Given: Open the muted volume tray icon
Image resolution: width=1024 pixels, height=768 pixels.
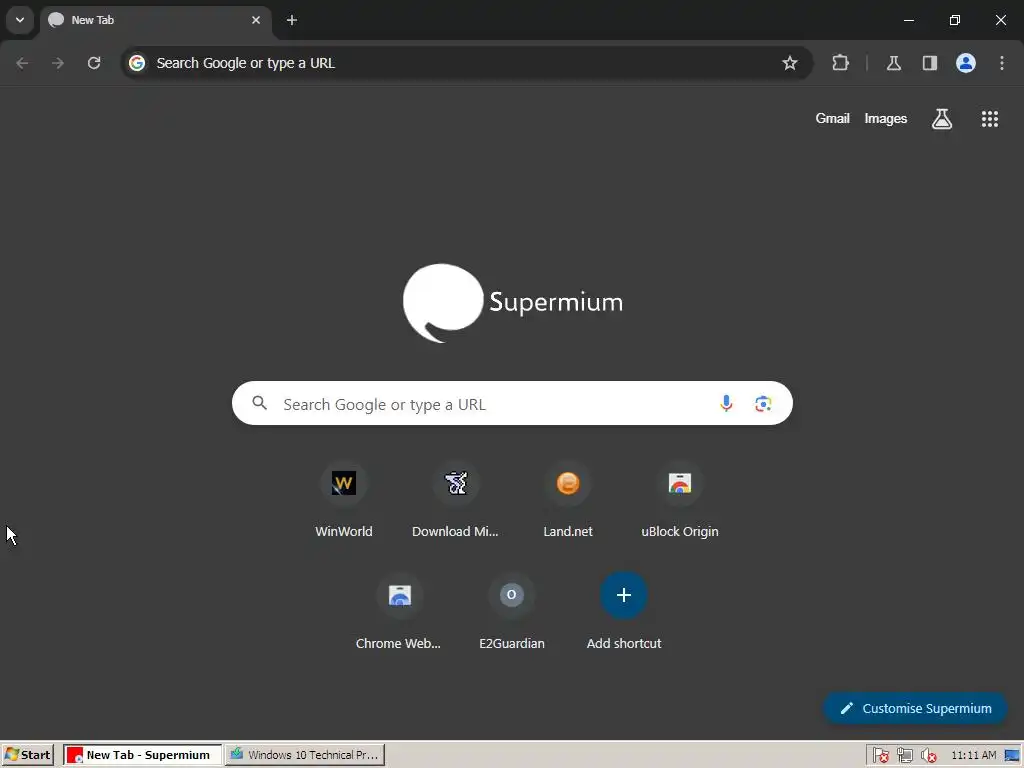Looking at the screenshot, I should pos(928,756).
